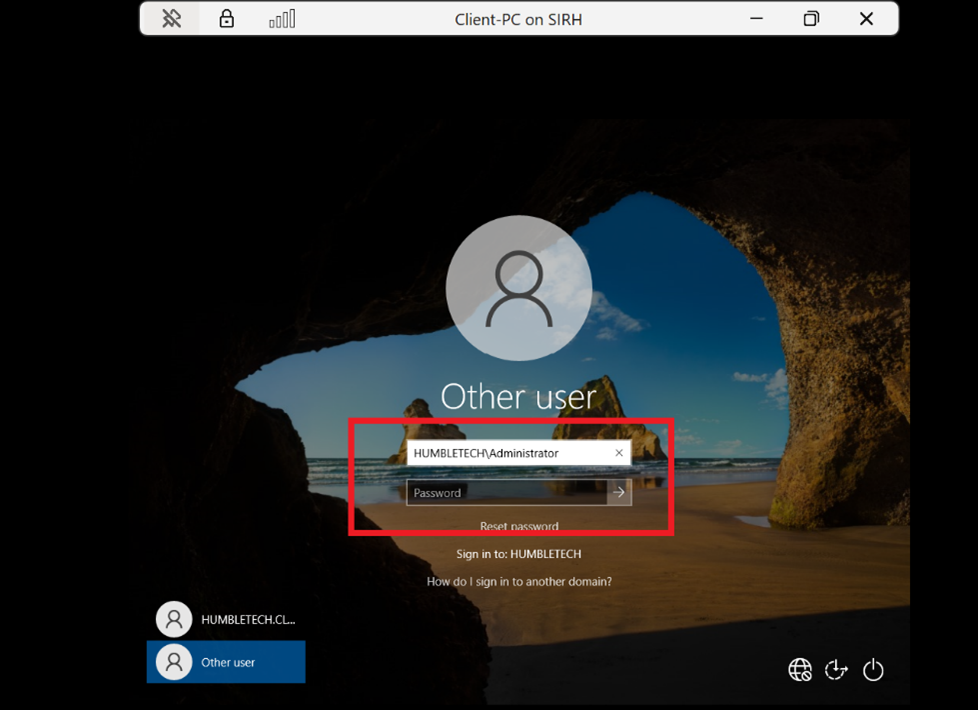This screenshot has height=710, width=978.
Task: Select the Other user account tile
Action: 226,662
